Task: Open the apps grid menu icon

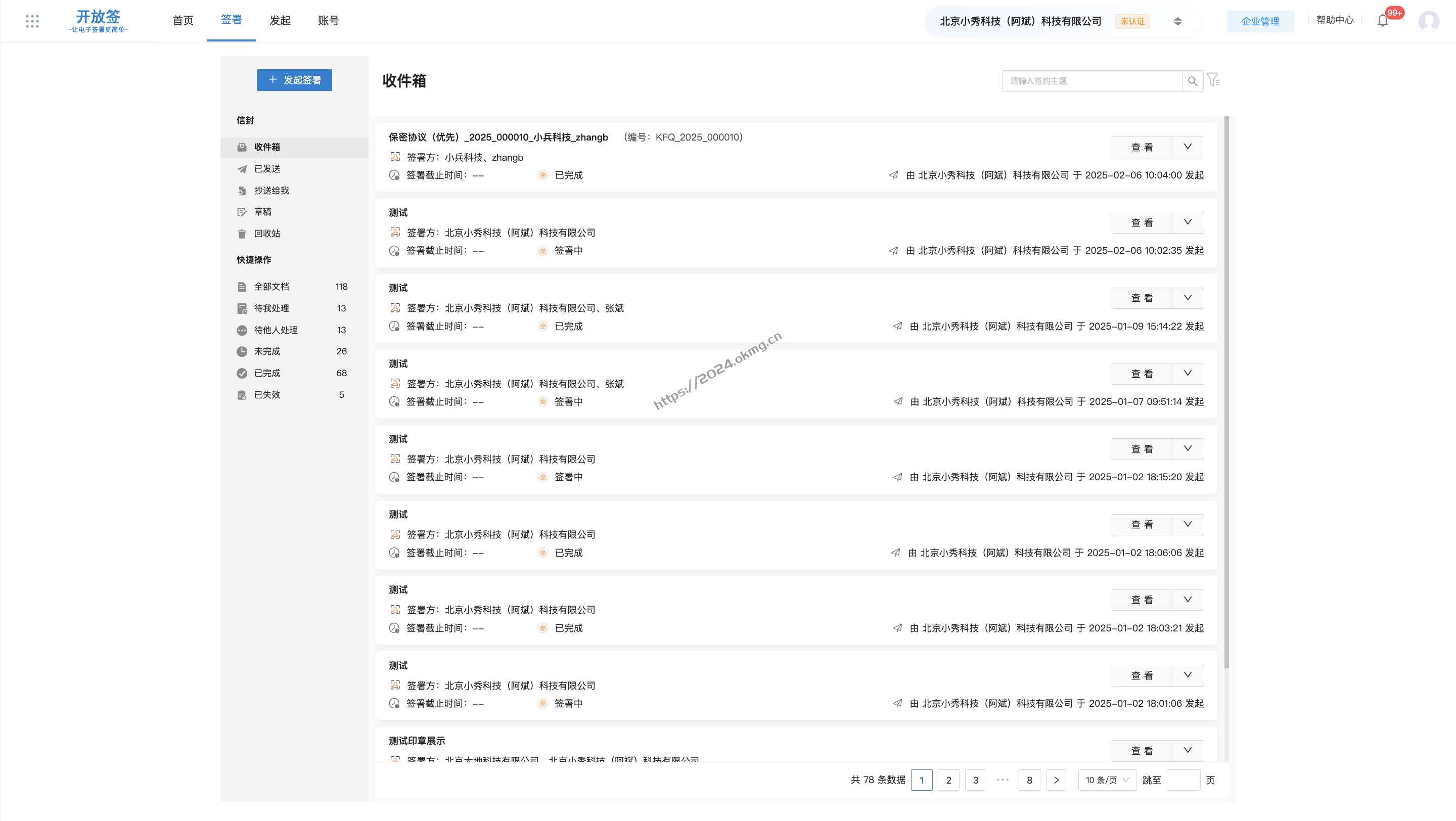Action: [32, 21]
